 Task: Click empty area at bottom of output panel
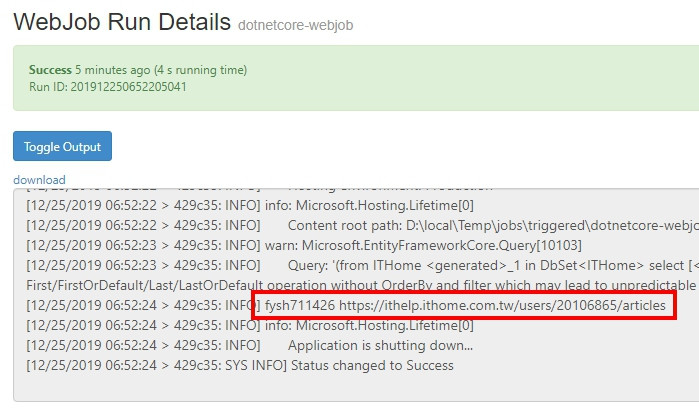tap(356, 388)
